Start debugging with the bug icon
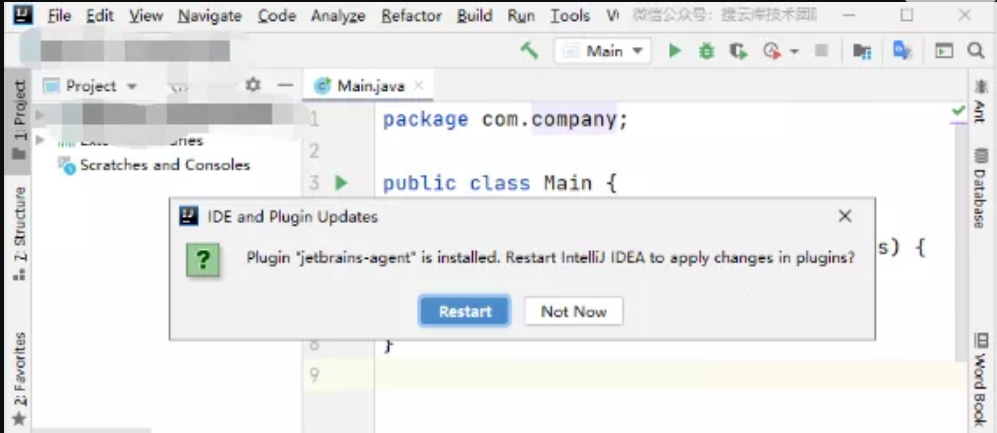The height and width of the screenshot is (433, 997). (x=706, y=51)
